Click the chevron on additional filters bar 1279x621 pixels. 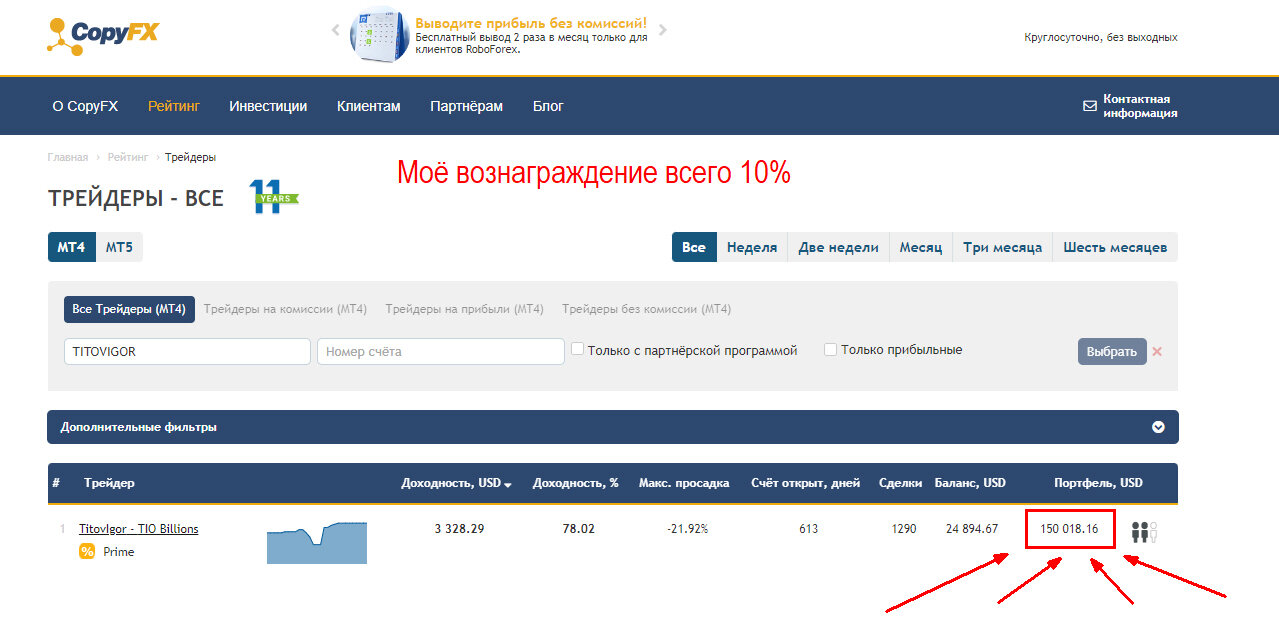coord(1158,427)
